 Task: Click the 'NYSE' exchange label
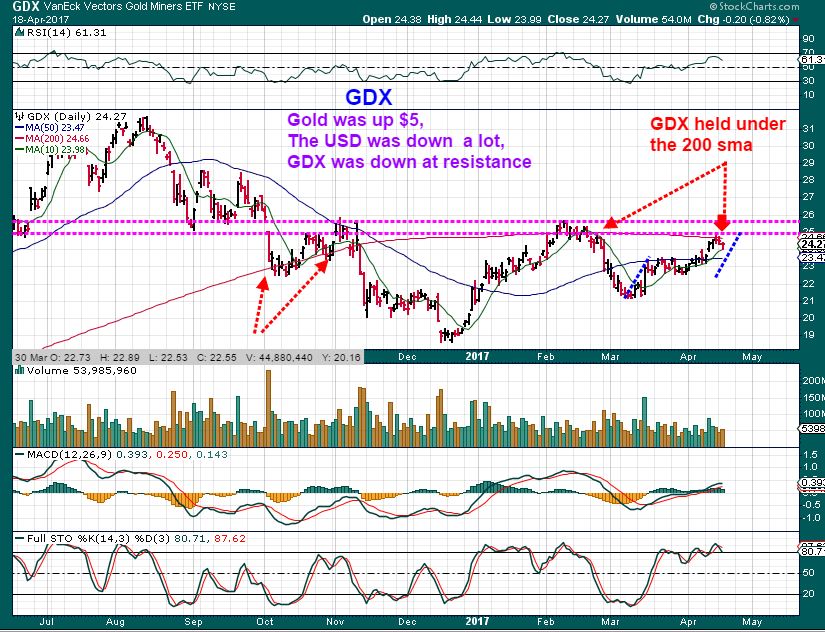point(222,7)
